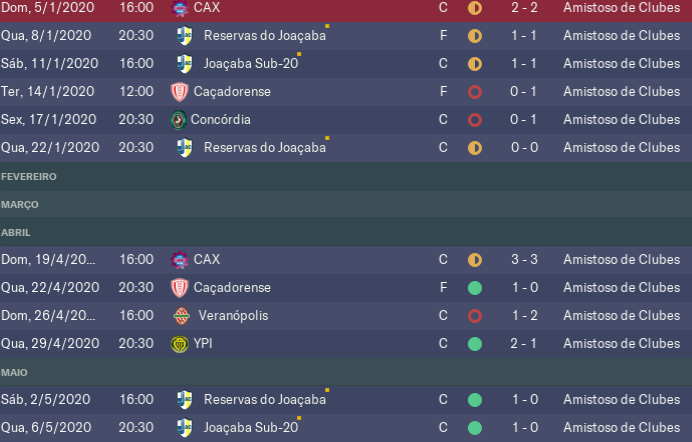The width and height of the screenshot is (692, 442).
Task: Click the green win indicator for YPI match
Action: point(475,344)
